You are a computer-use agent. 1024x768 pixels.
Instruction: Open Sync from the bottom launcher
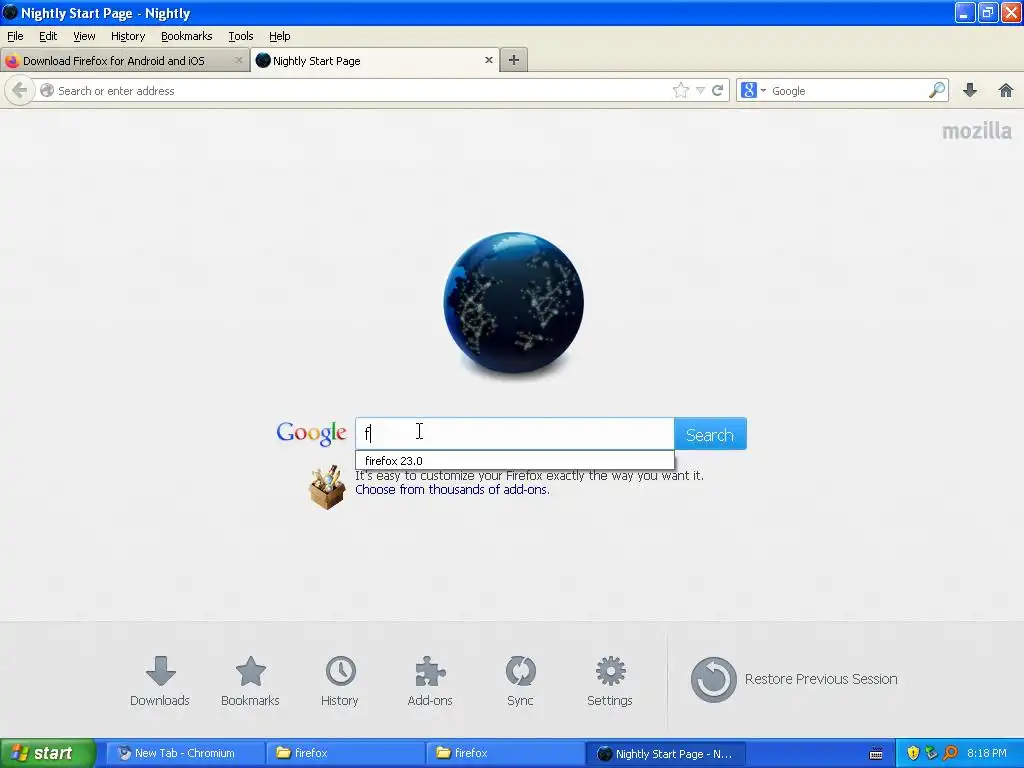tap(520, 682)
